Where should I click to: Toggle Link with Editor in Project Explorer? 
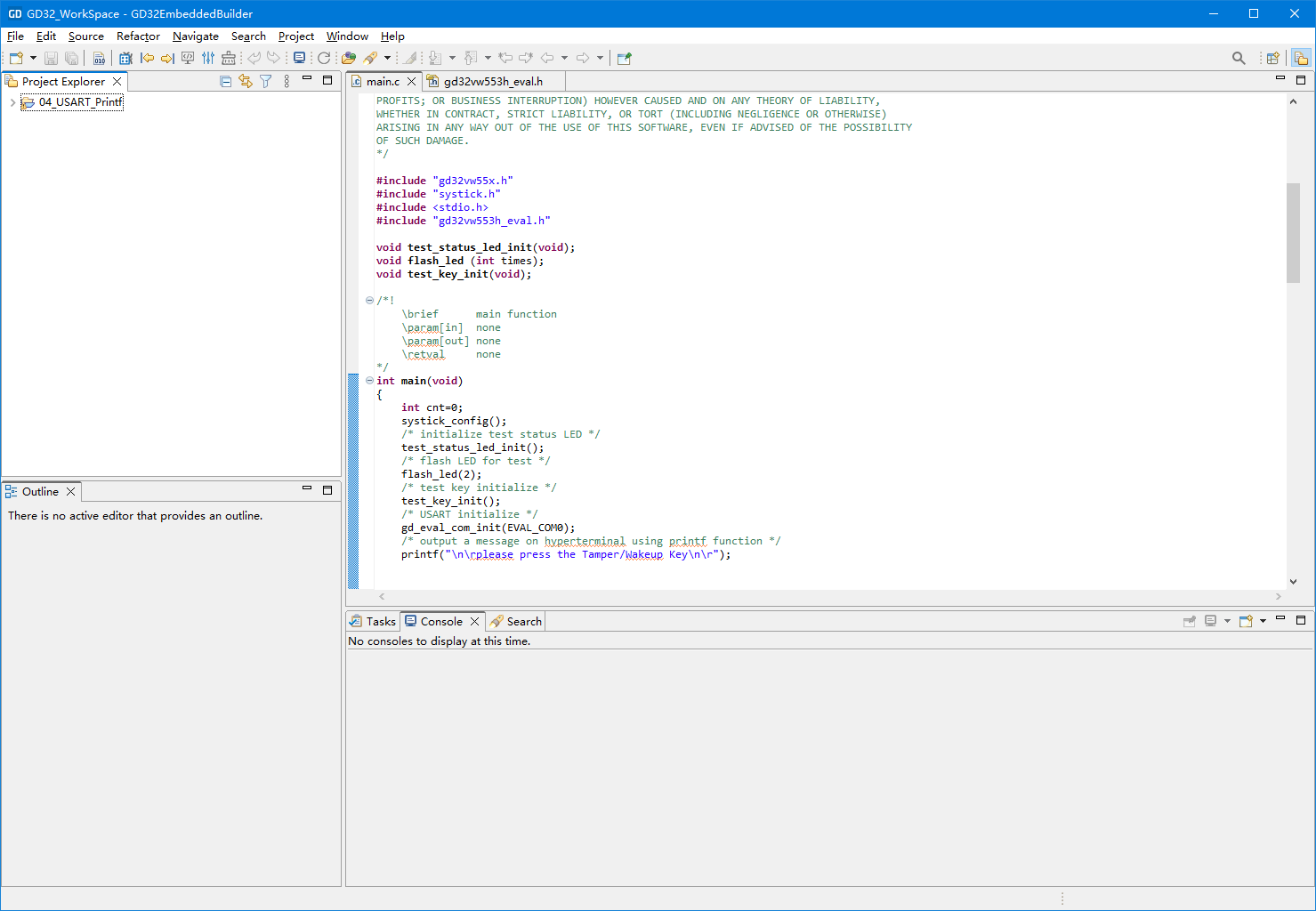pos(246,81)
